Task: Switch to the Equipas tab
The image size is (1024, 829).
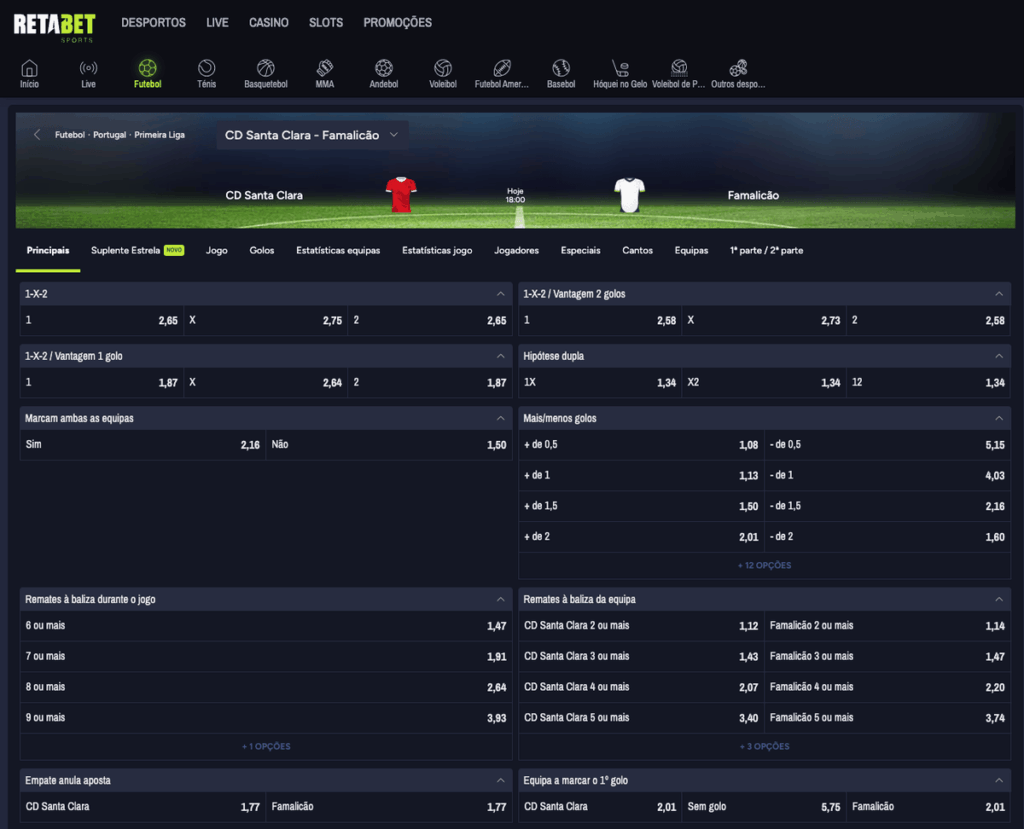Action: [x=692, y=250]
